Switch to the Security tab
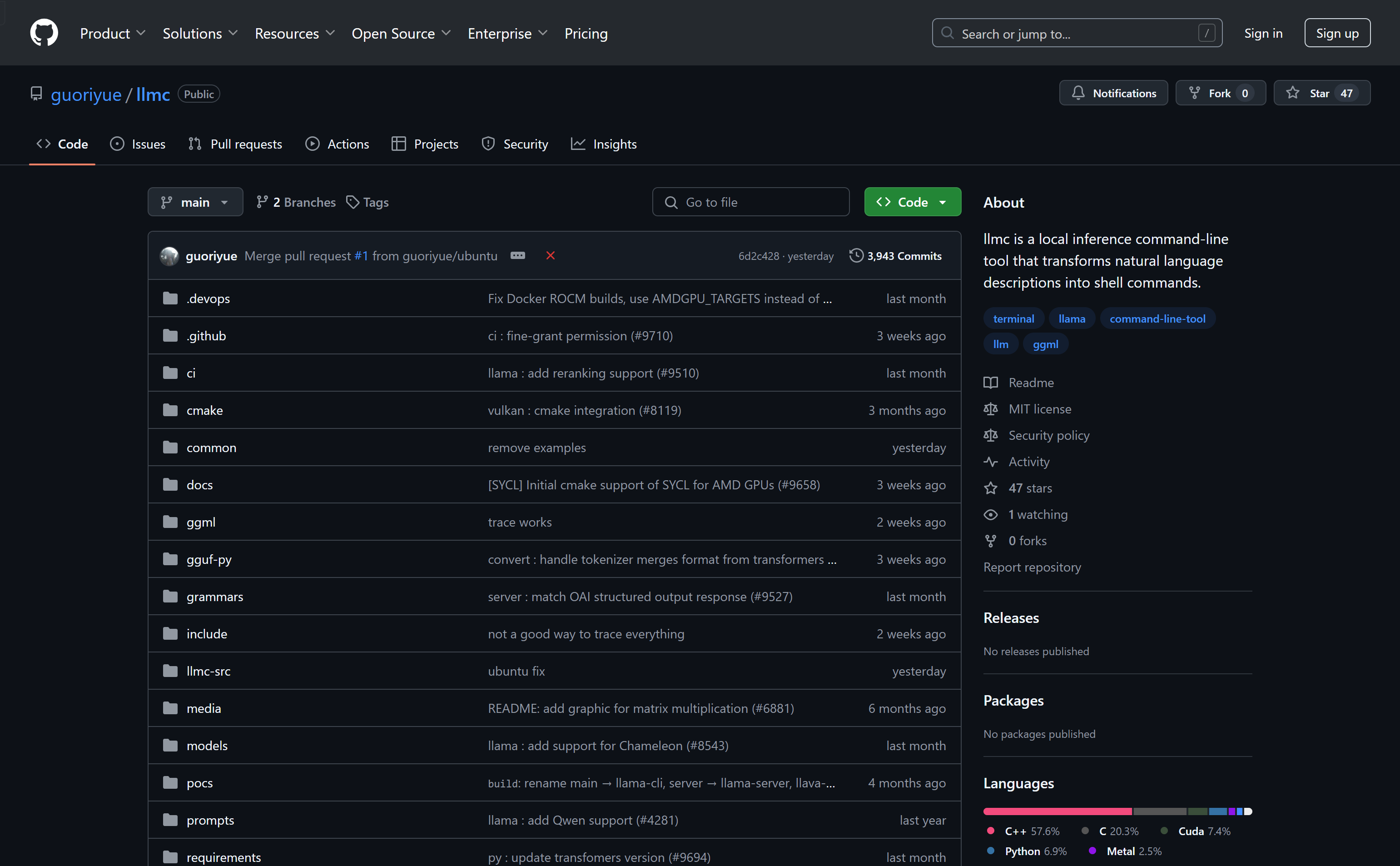The image size is (1400, 866). coord(515,144)
